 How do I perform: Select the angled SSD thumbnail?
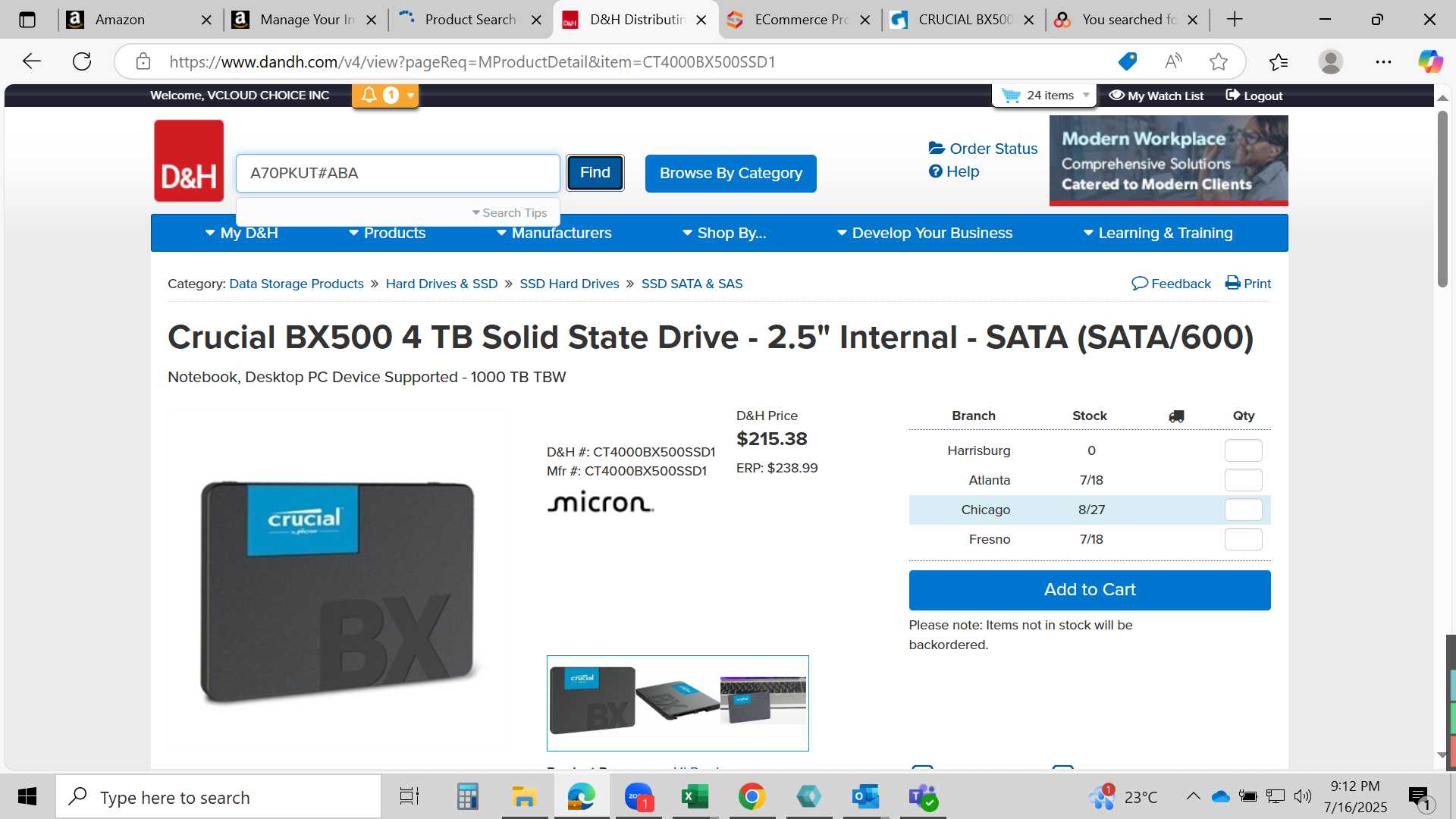[x=677, y=700]
